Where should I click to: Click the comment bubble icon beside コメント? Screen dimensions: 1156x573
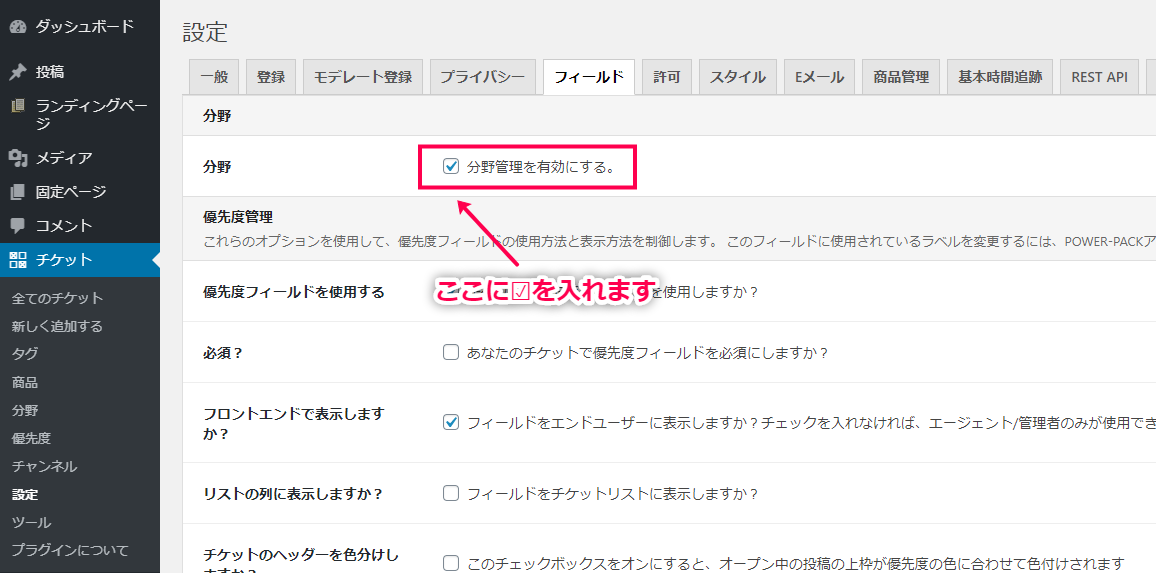tap(18, 226)
